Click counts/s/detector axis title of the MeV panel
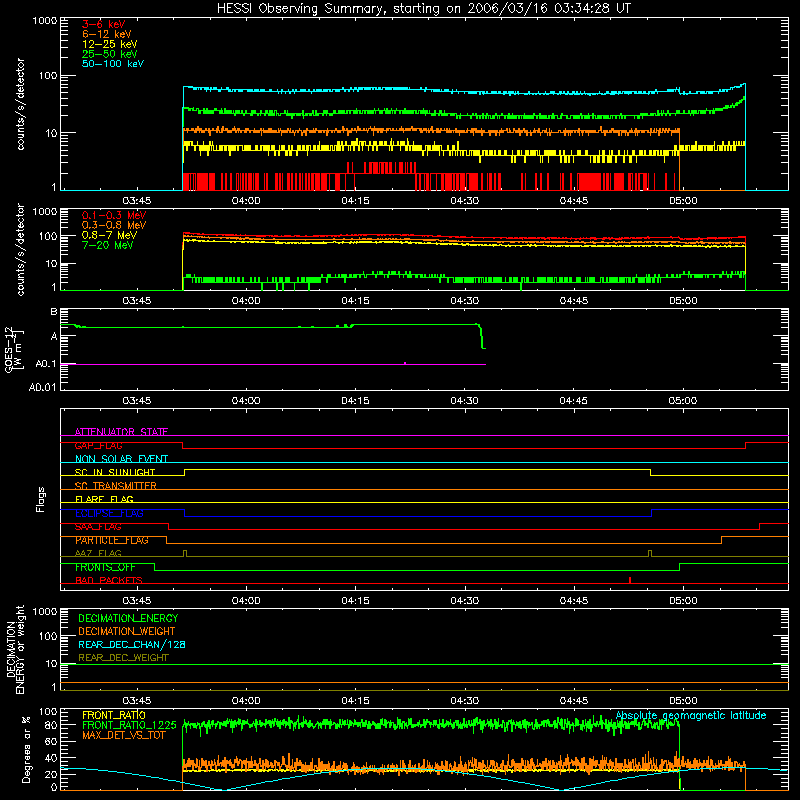800x800 pixels. pos(20,249)
